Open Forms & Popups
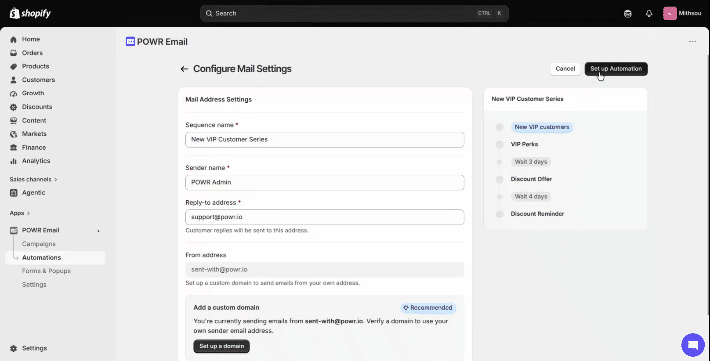The width and height of the screenshot is (710, 361). [46, 271]
